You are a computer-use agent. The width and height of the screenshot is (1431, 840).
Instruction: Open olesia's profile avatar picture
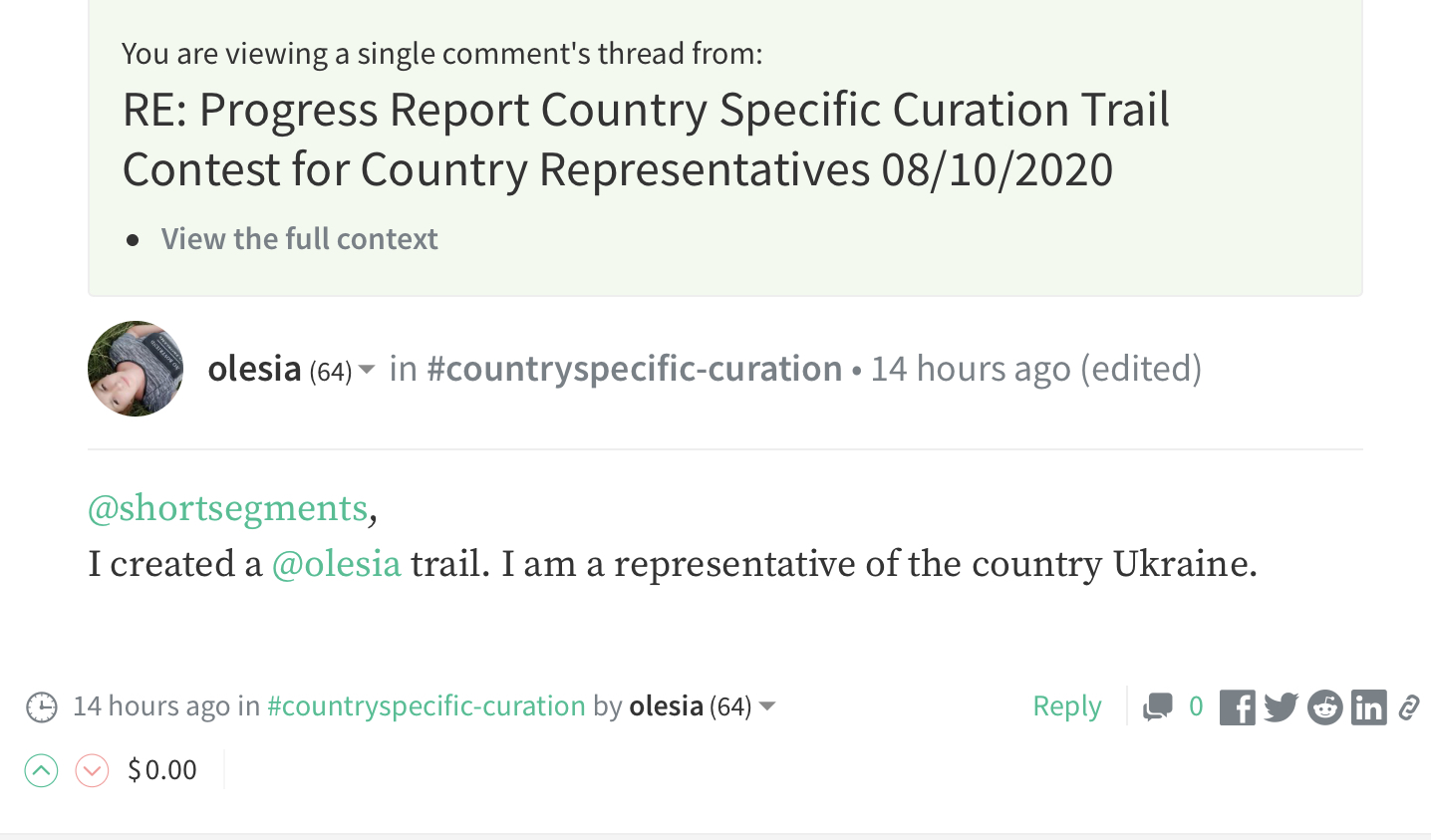[x=136, y=369]
